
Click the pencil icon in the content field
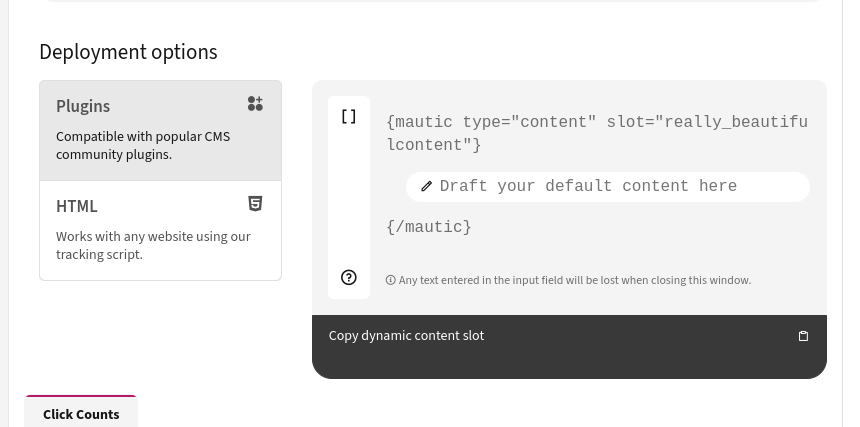click(427, 186)
